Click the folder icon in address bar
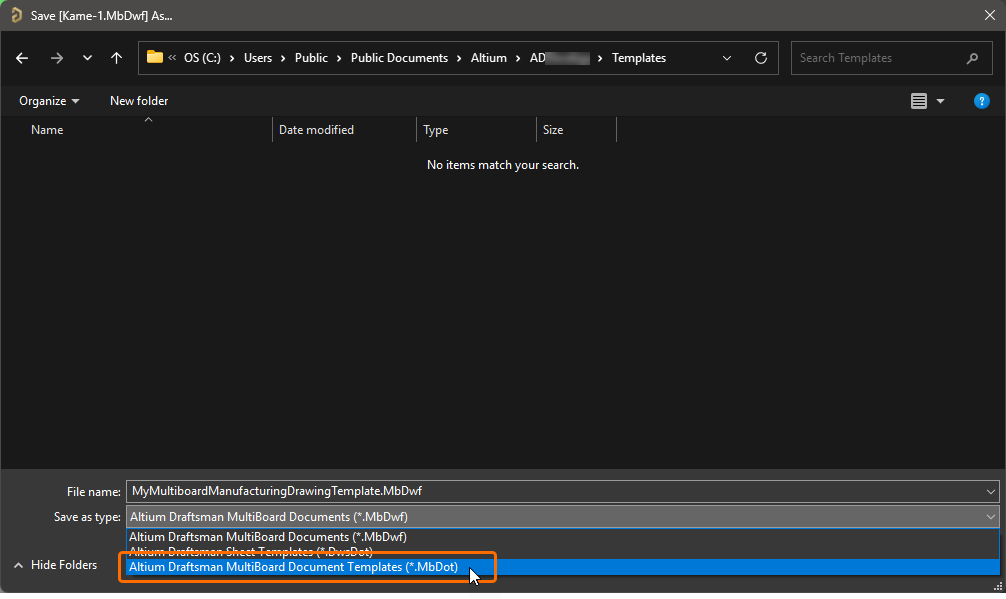1006x599 pixels. [155, 57]
